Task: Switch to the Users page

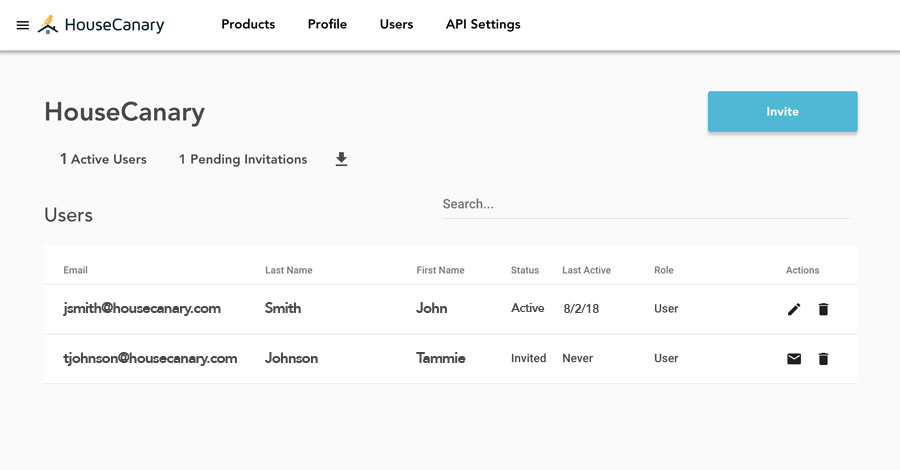Action: click(x=396, y=24)
